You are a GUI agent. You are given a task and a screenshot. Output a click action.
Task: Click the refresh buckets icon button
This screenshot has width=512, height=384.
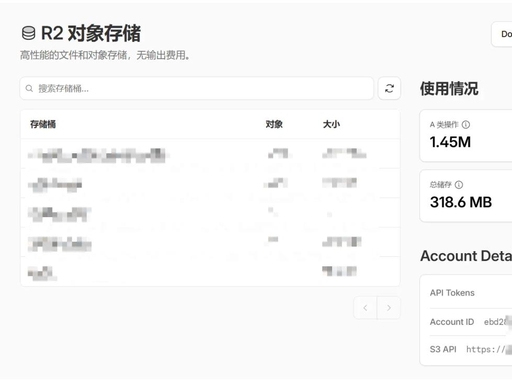[389, 88]
